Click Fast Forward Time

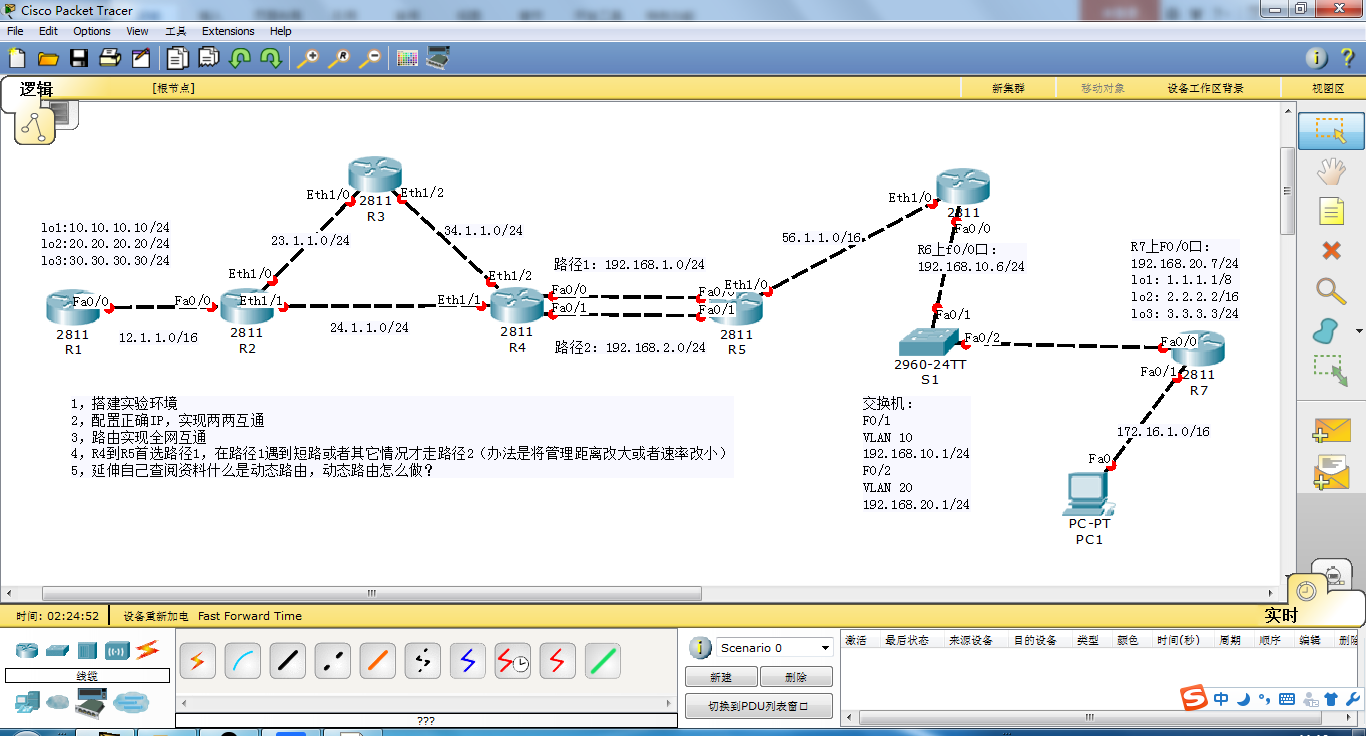point(250,616)
